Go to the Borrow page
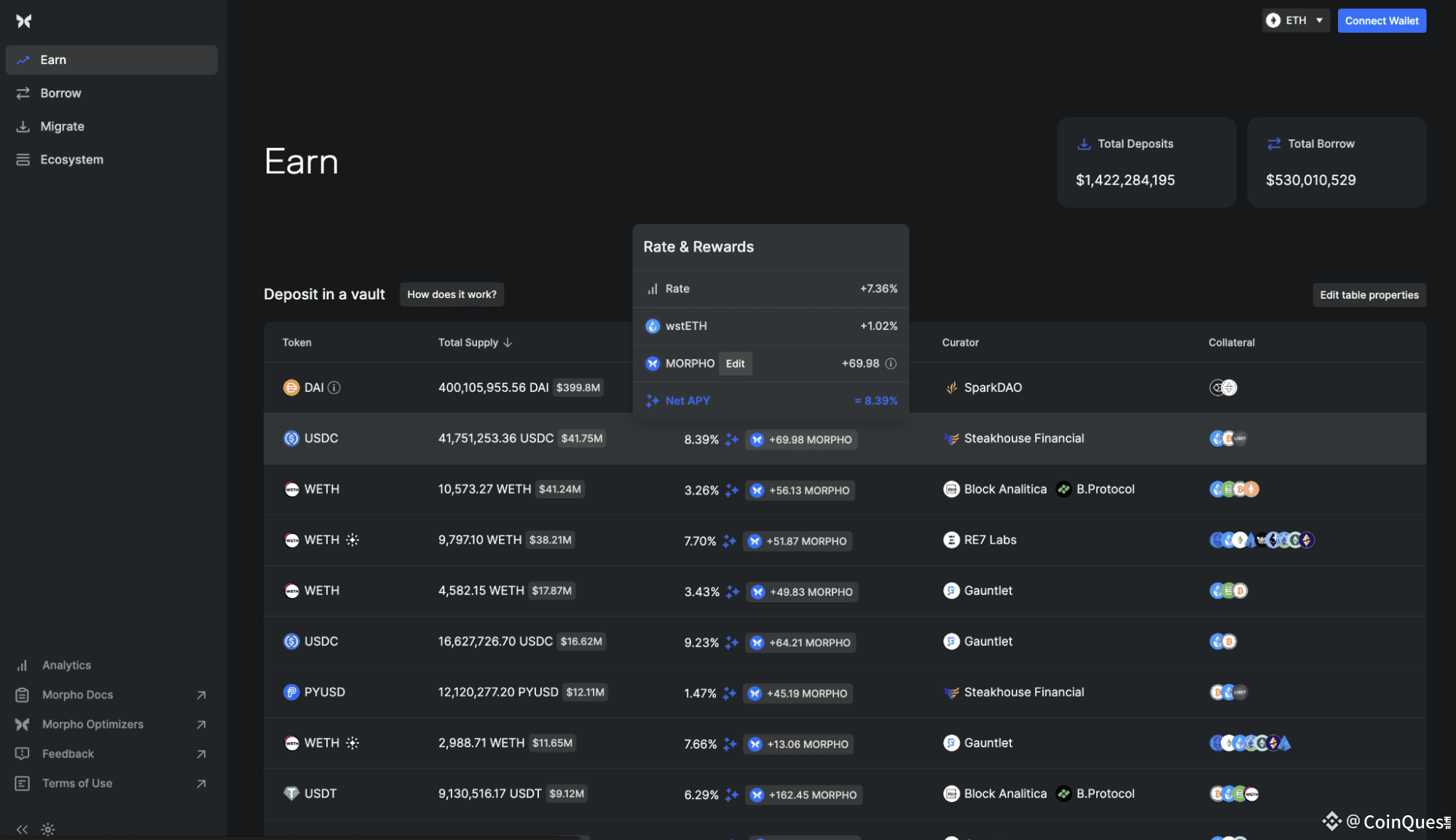This screenshot has height=840, width=1456. coord(60,93)
